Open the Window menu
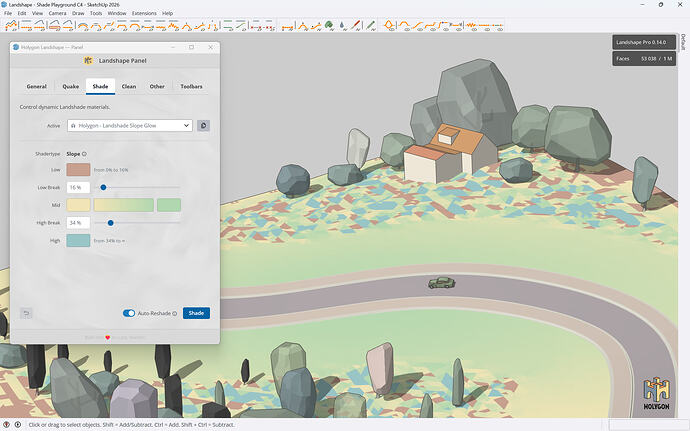The height and width of the screenshot is (431, 690). tap(117, 13)
